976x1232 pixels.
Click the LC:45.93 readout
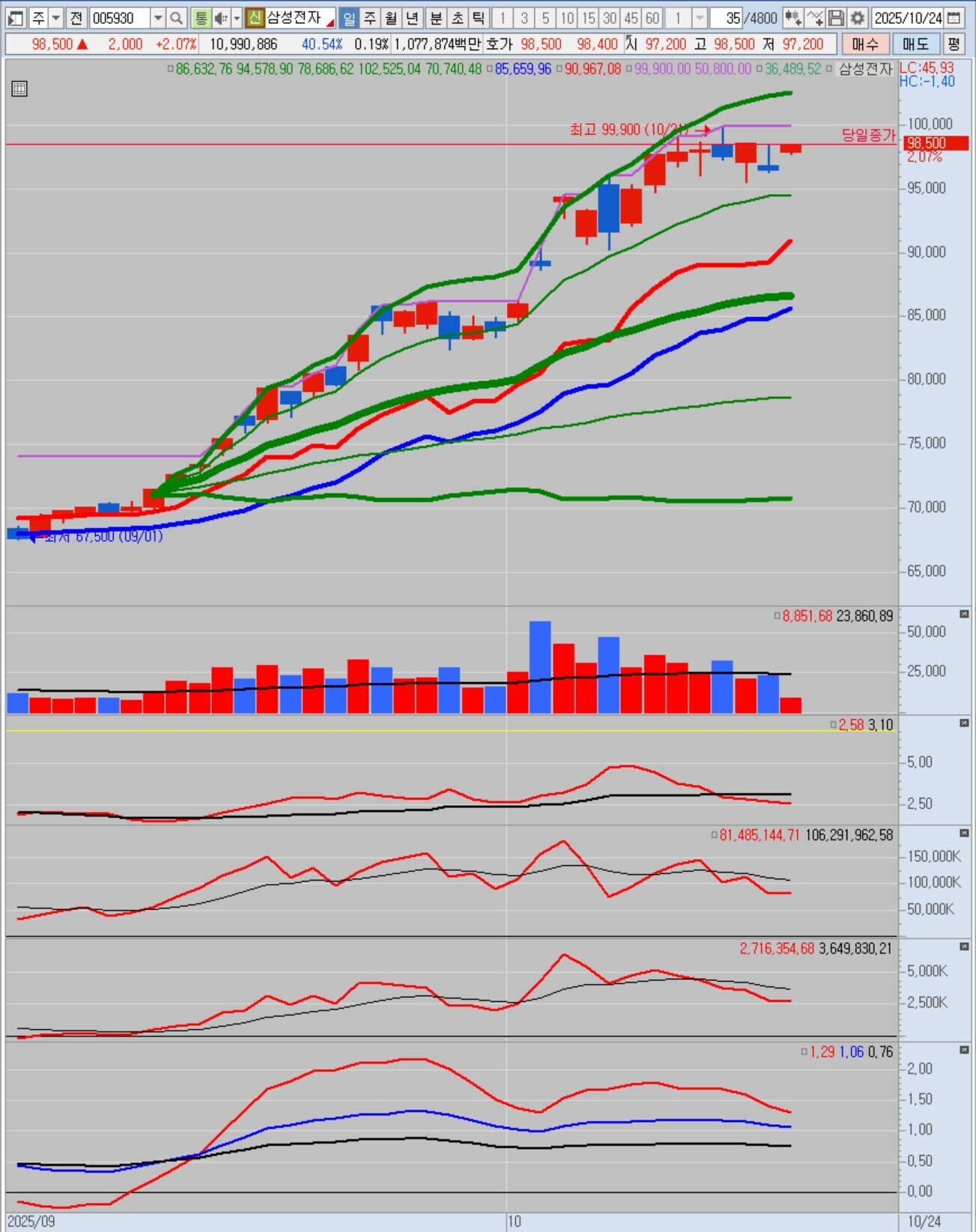[927, 67]
